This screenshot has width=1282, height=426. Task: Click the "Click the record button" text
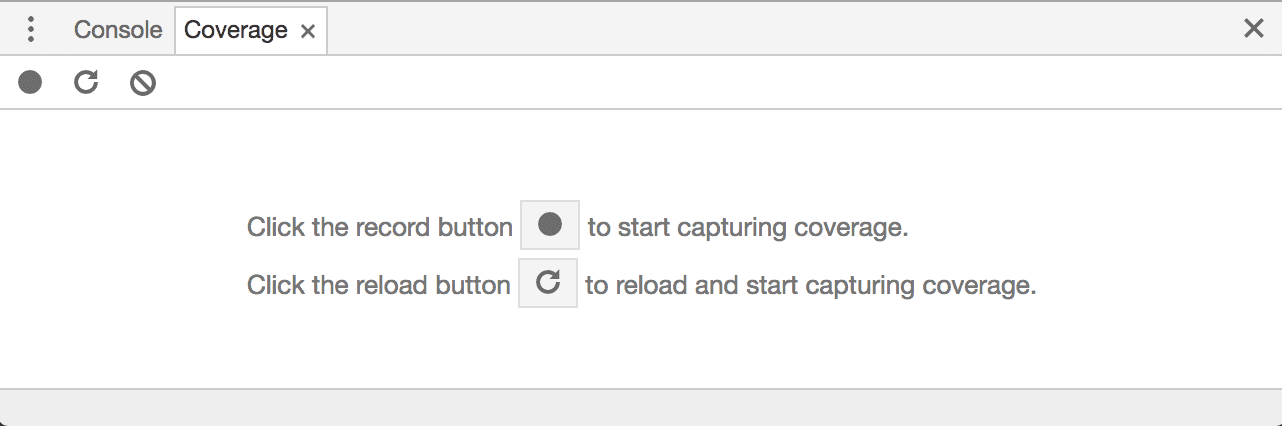(379, 227)
